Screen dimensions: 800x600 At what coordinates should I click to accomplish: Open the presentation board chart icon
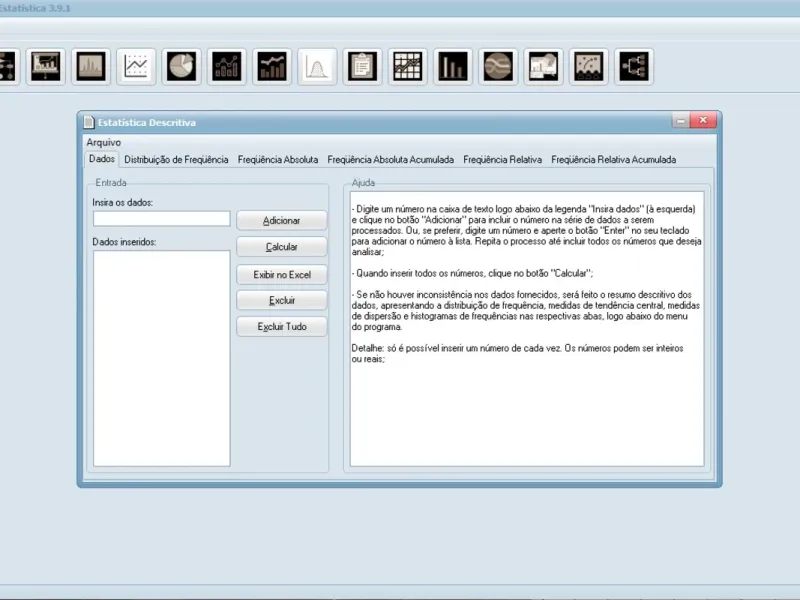(x=45, y=66)
